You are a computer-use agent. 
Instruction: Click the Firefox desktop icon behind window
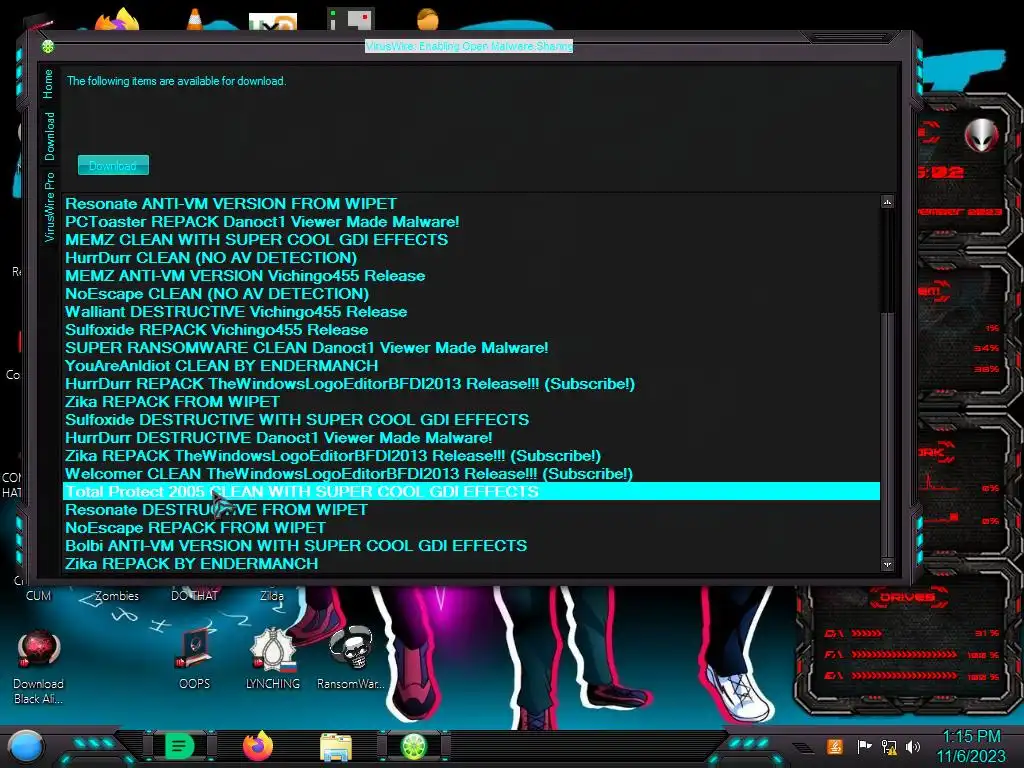[118, 20]
